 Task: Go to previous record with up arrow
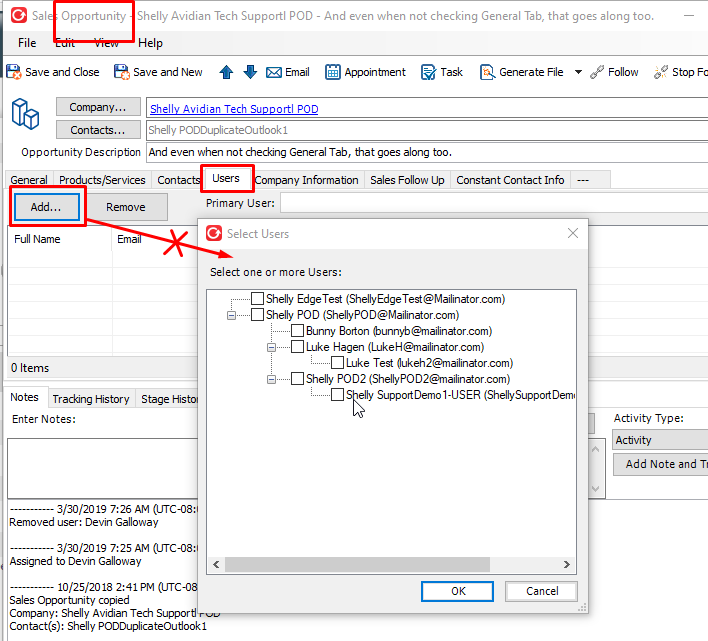[226, 72]
